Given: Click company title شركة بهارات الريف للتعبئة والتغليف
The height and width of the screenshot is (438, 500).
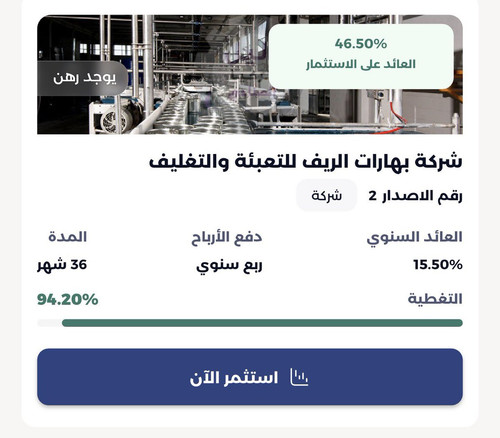Looking at the screenshot, I should pos(306,162).
